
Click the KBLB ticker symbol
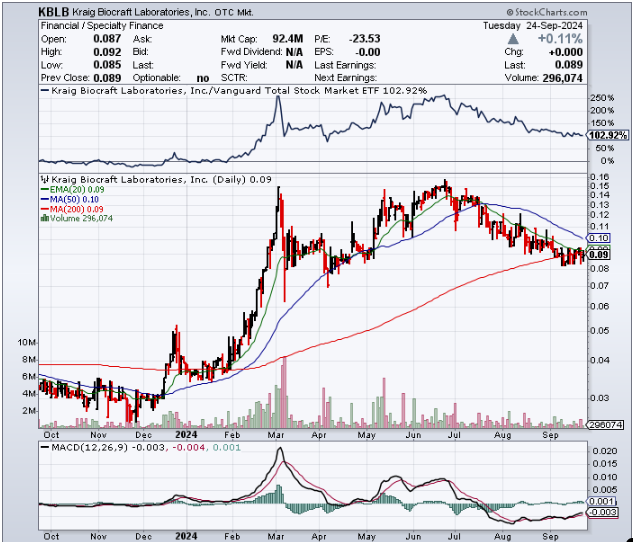(x=54, y=12)
